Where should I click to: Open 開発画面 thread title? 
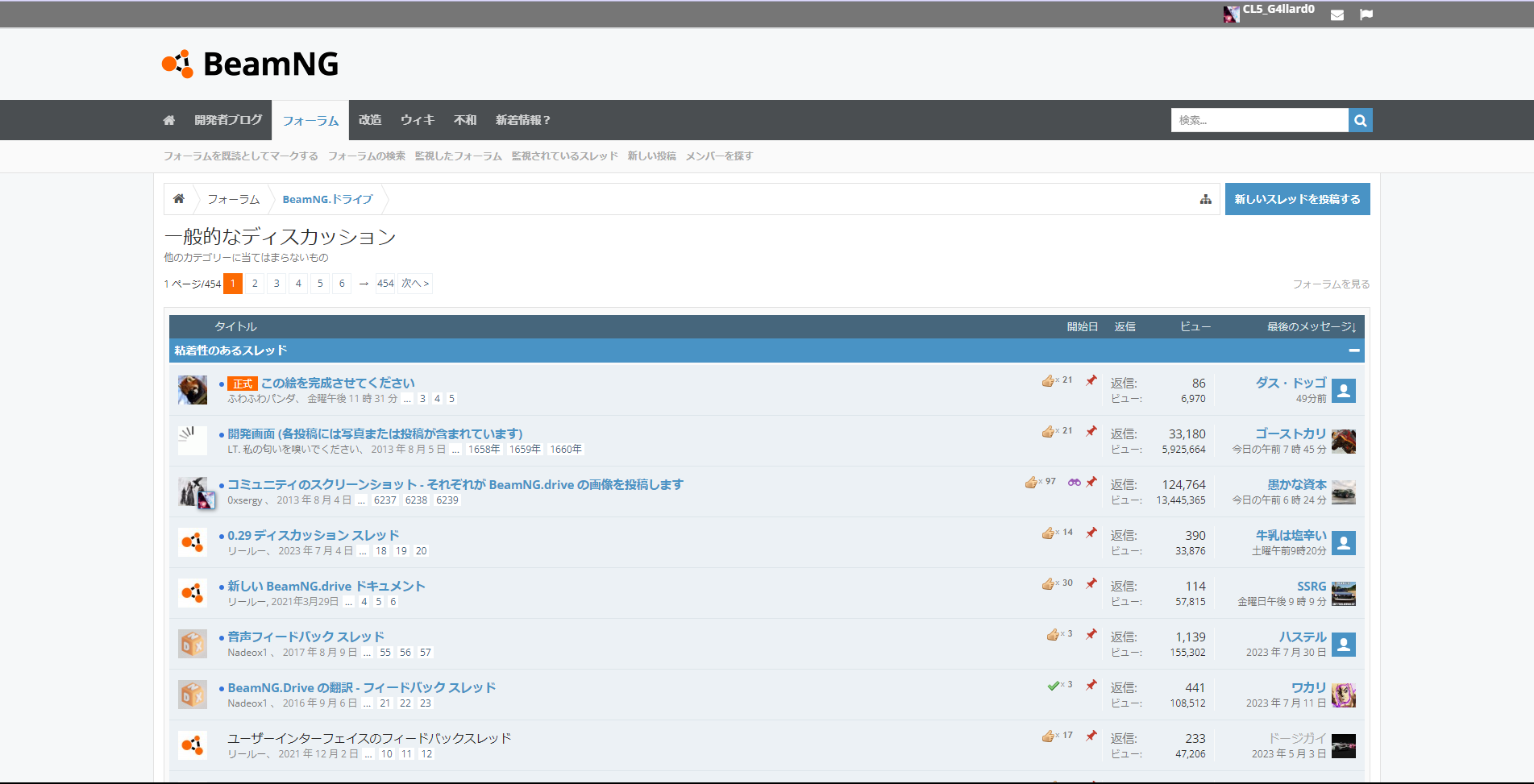[x=376, y=433]
